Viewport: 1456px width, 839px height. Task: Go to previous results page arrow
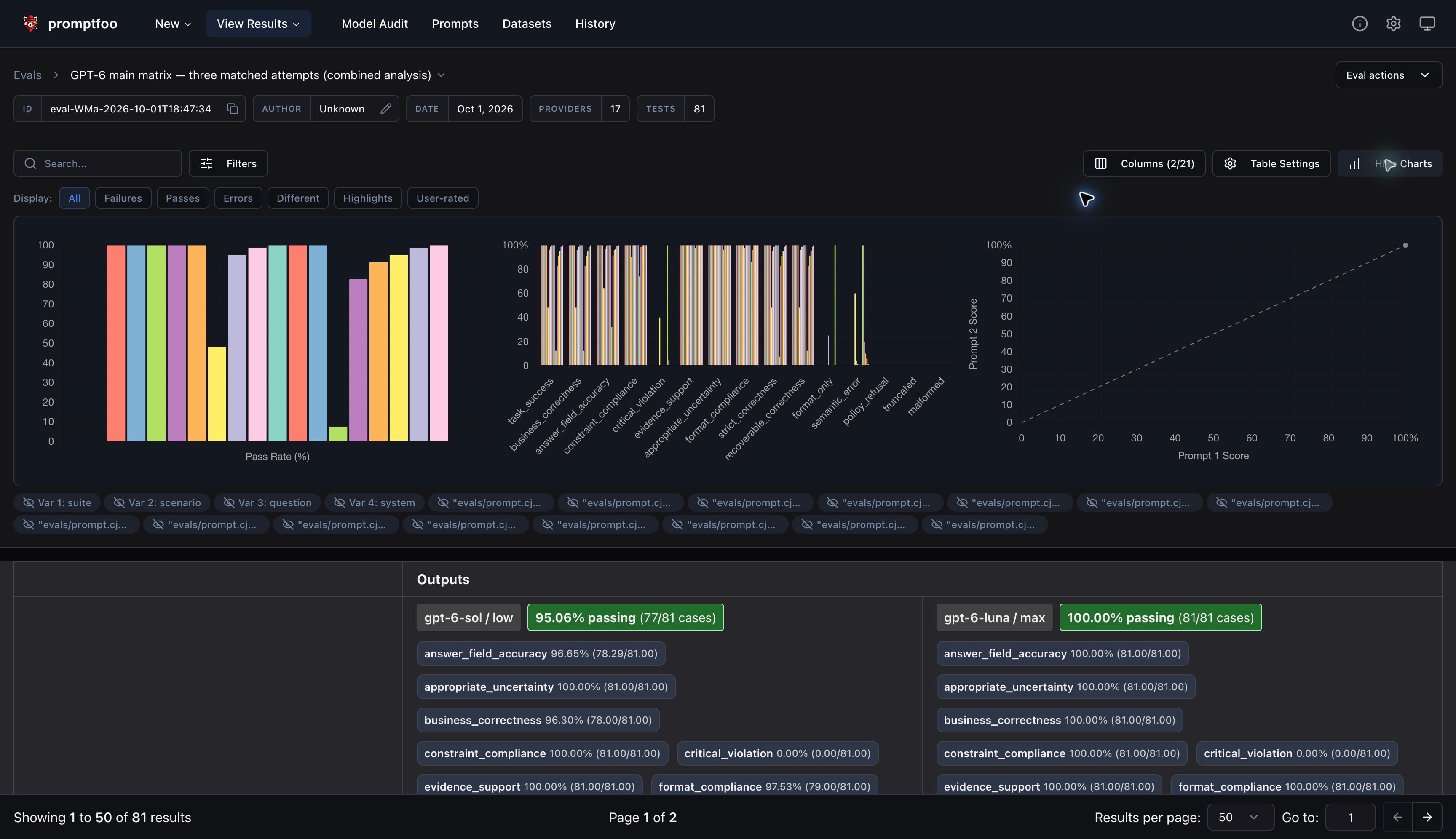[x=1397, y=817]
